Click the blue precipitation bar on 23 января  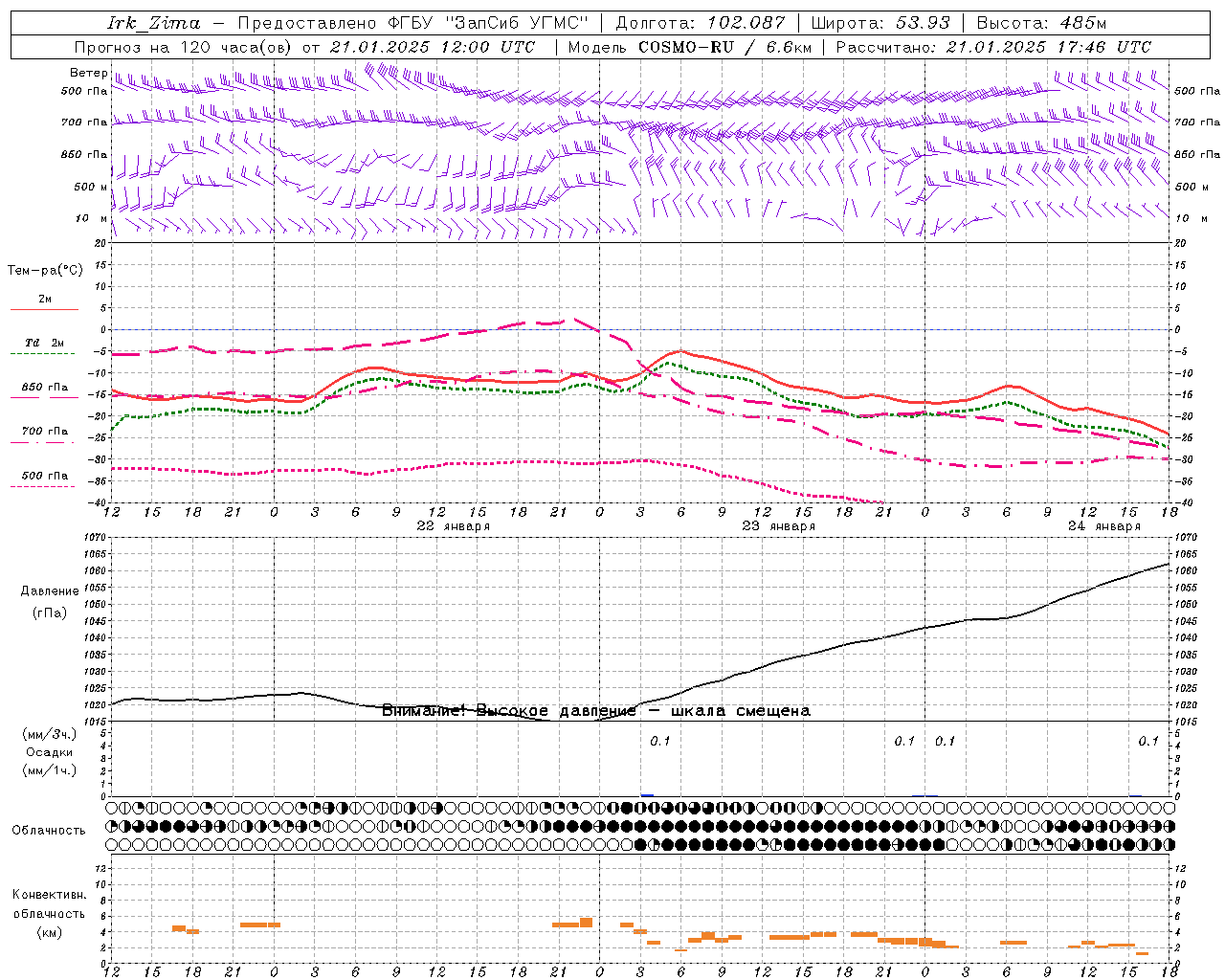point(647,795)
